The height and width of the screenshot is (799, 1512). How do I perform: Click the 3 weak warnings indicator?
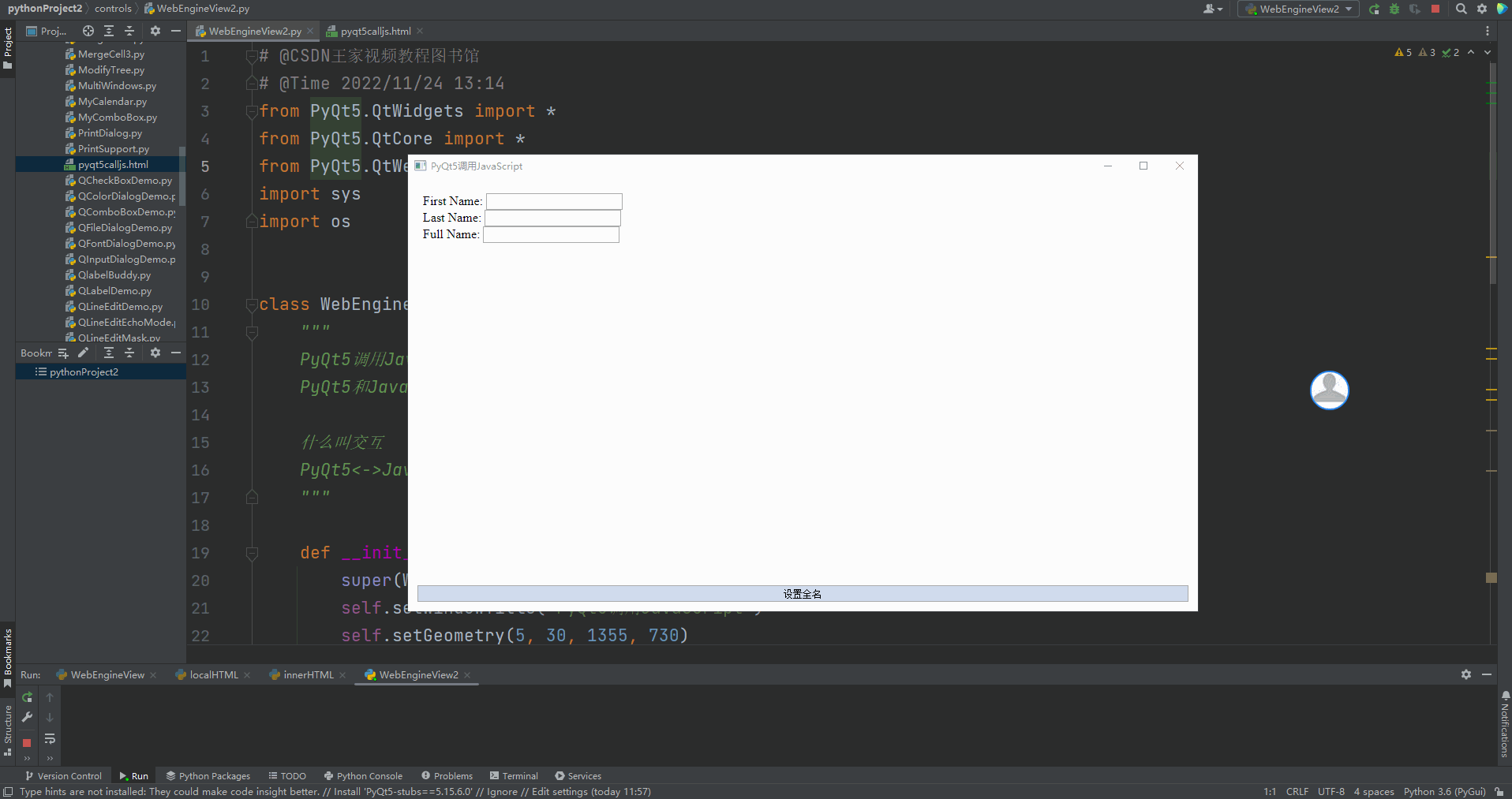click(x=1427, y=52)
